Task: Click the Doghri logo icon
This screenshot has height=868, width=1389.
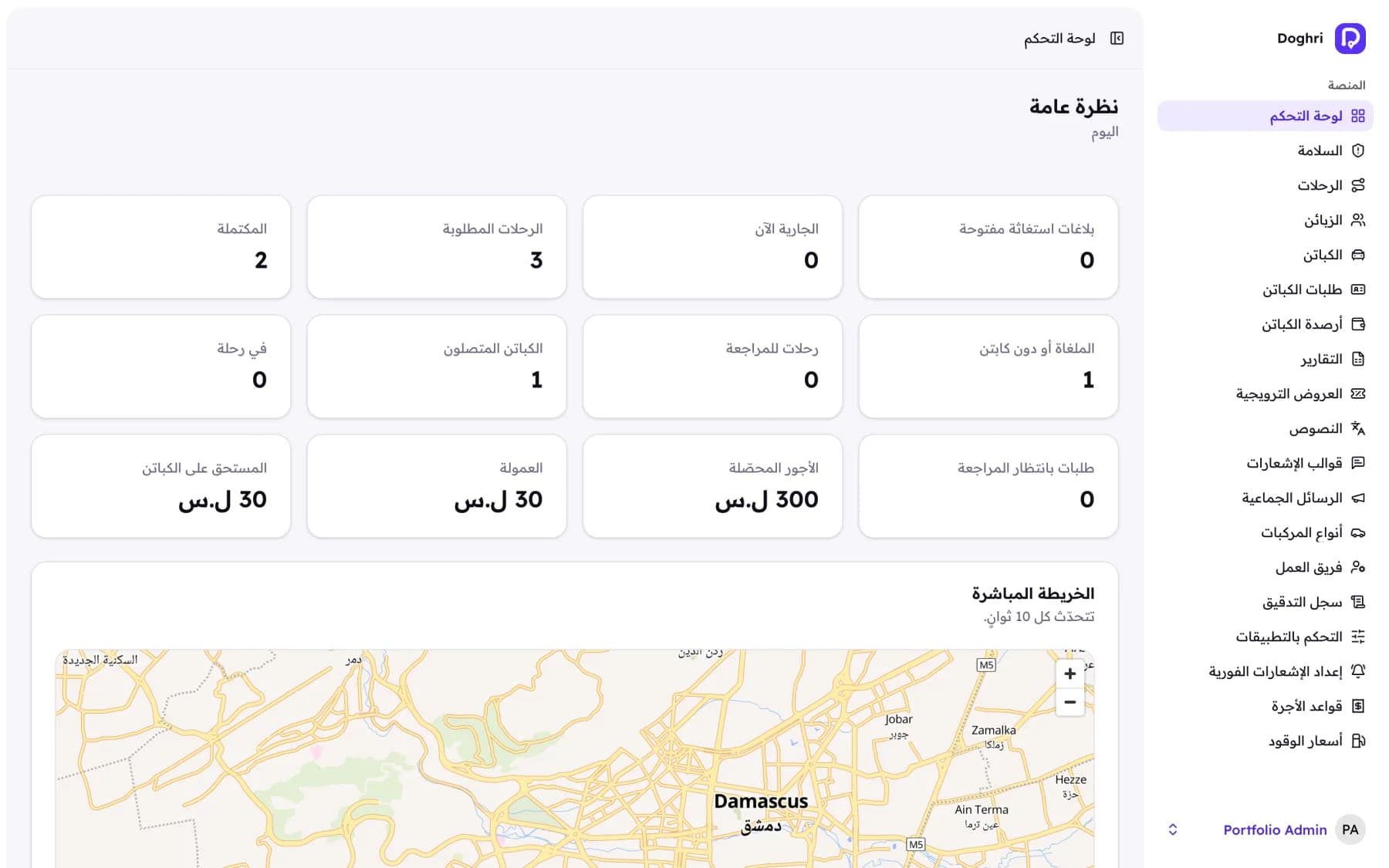Action: (x=1350, y=38)
